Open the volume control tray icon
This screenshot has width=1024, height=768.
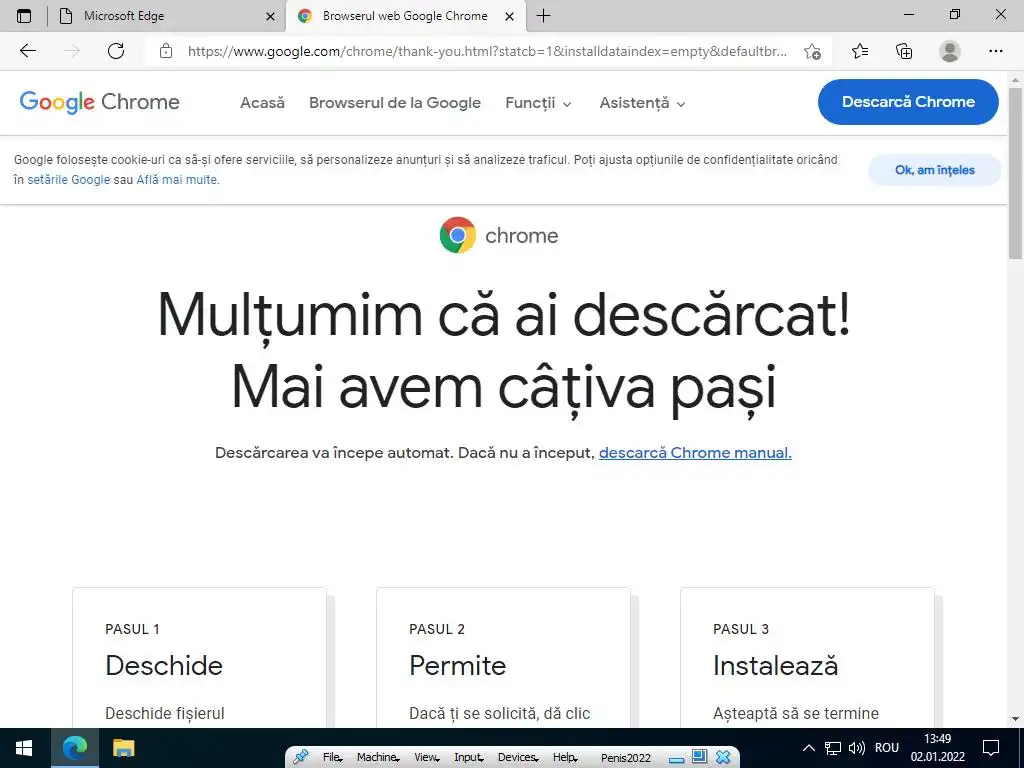tap(856, 748)
